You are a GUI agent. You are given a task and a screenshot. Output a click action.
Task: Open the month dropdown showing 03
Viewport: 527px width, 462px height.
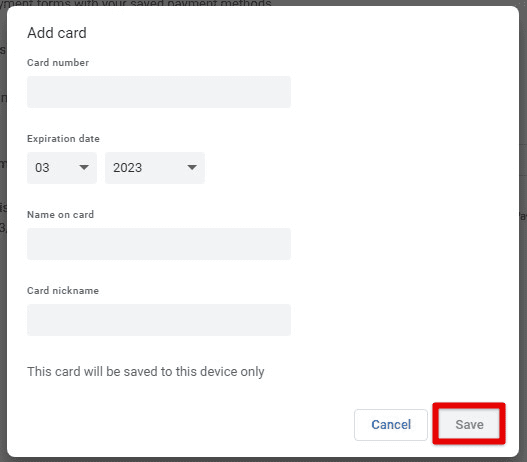click(62, 168)
